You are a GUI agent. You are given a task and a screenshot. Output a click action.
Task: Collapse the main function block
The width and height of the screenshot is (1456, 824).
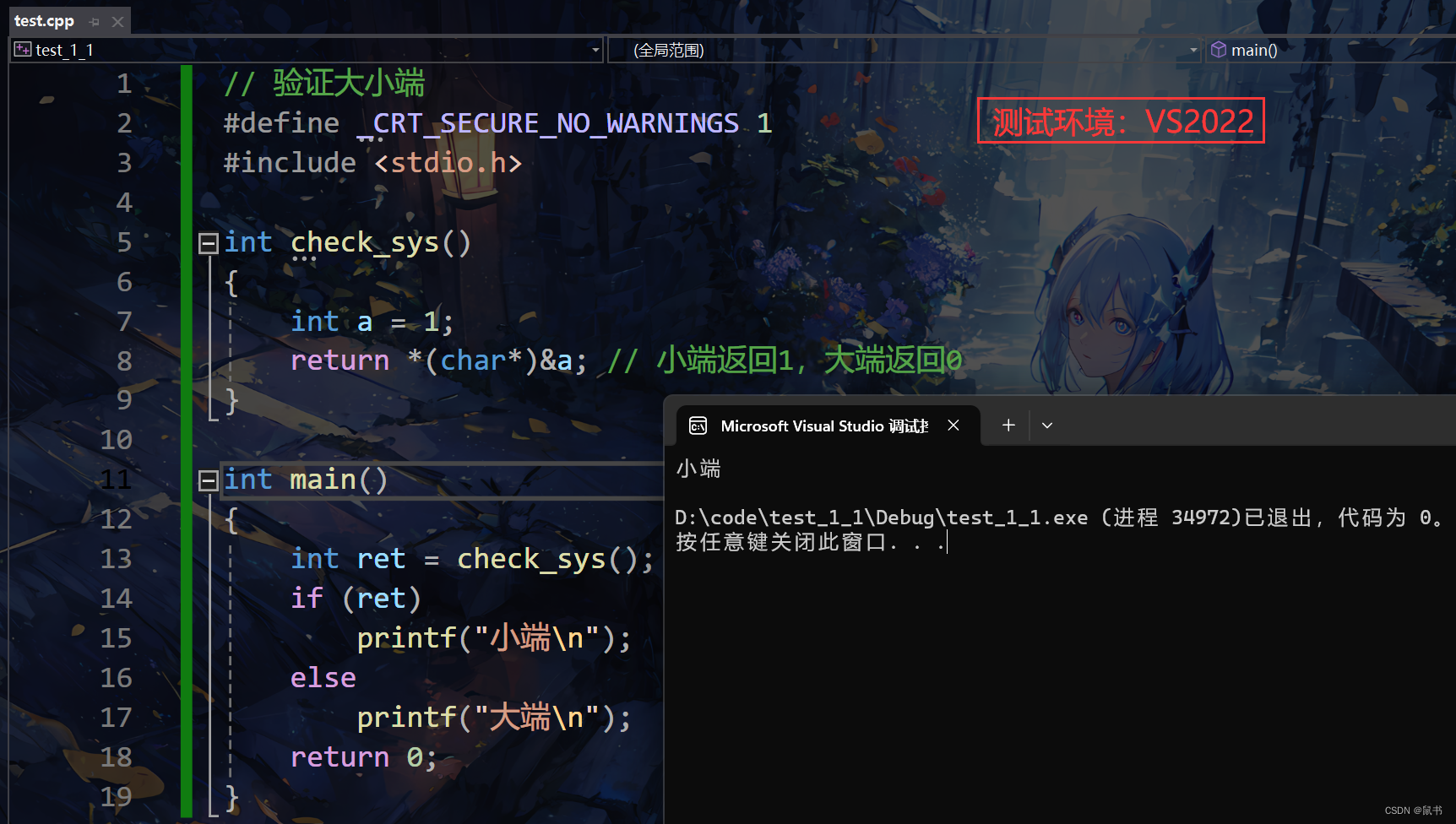[208, 481]
